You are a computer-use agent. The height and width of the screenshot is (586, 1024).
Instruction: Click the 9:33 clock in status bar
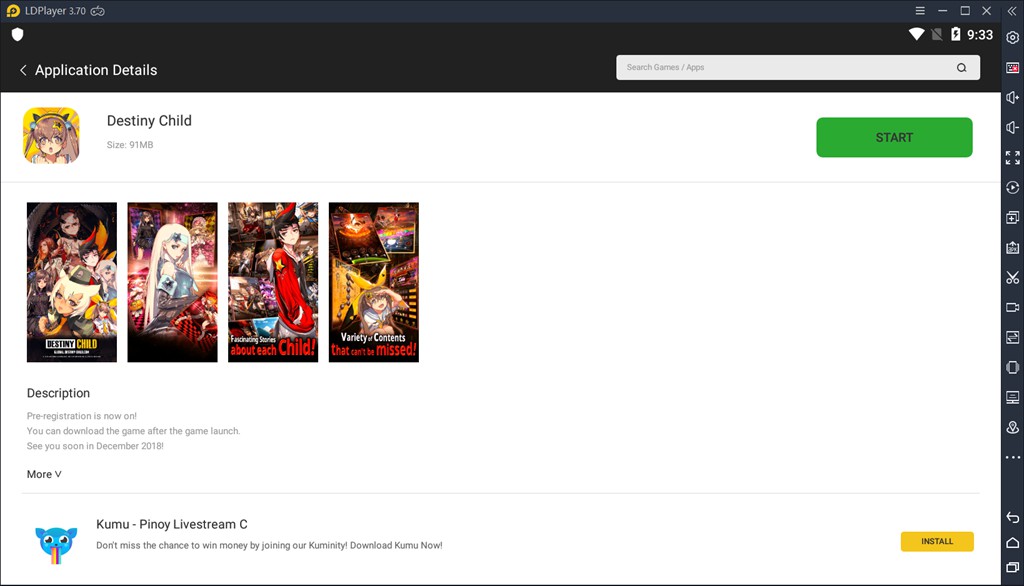tap(980, 35)
